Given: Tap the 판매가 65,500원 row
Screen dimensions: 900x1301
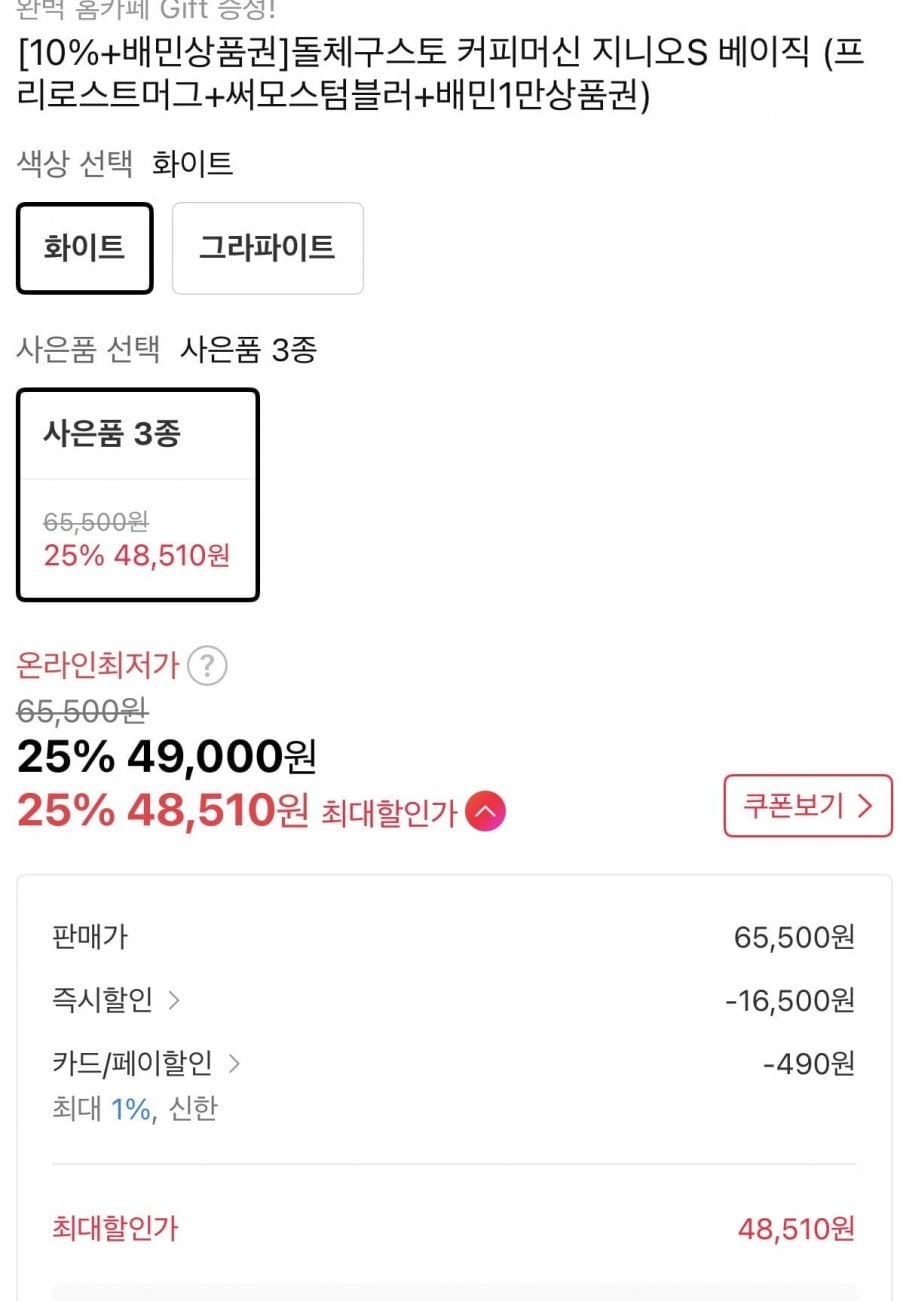Looking at the screenshot, I should (x=453, y=937).
